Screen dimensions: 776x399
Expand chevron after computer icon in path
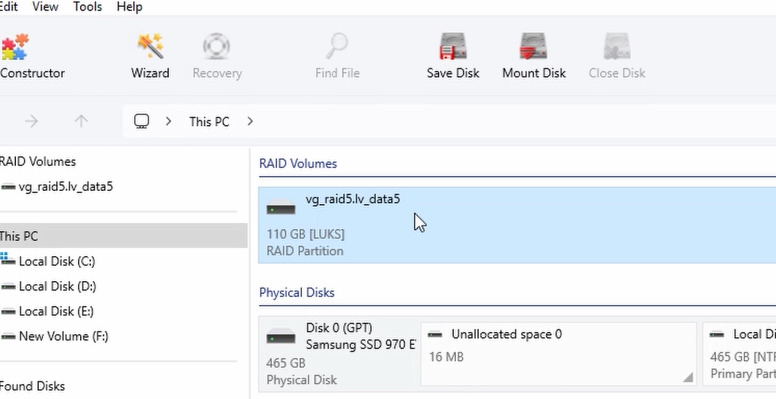(168, 121)
